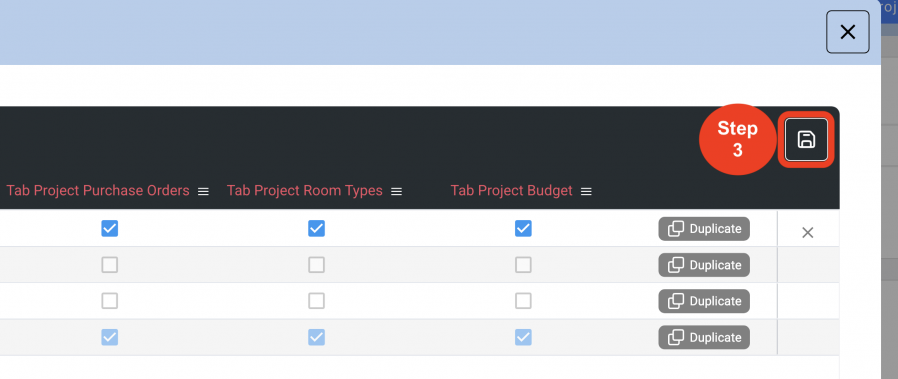
Task: Click the save floppy disk icon
Action: [806, 139]
